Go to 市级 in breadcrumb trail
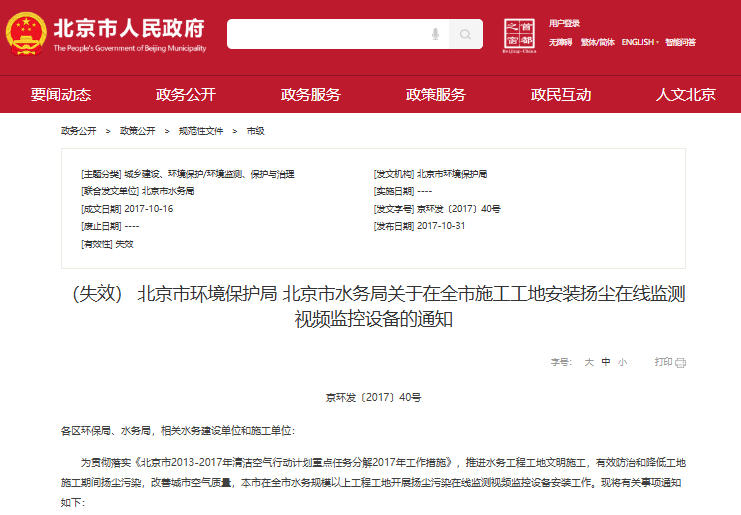 (256, 131)
